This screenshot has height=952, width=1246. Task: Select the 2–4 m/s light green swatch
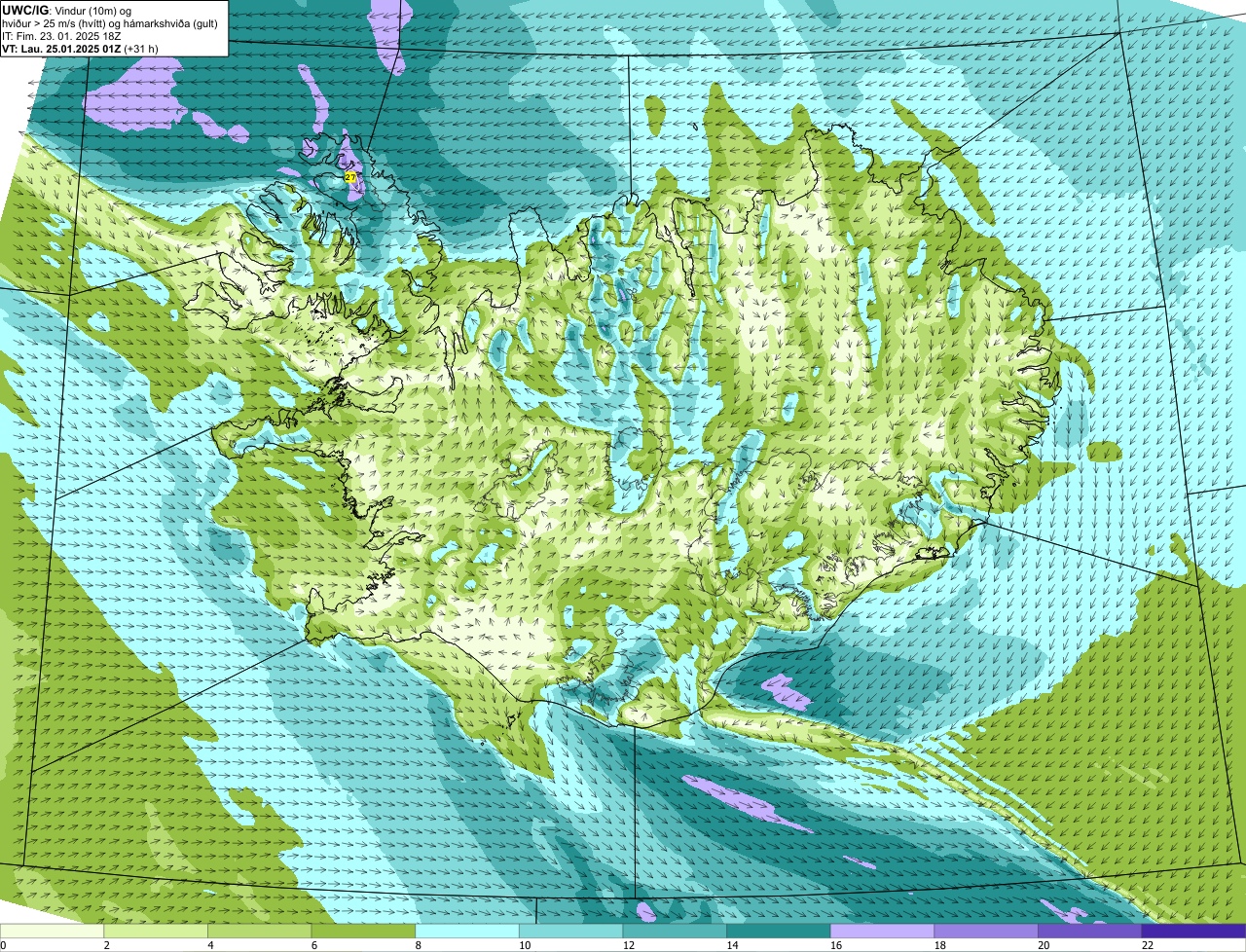pos(156,931)
